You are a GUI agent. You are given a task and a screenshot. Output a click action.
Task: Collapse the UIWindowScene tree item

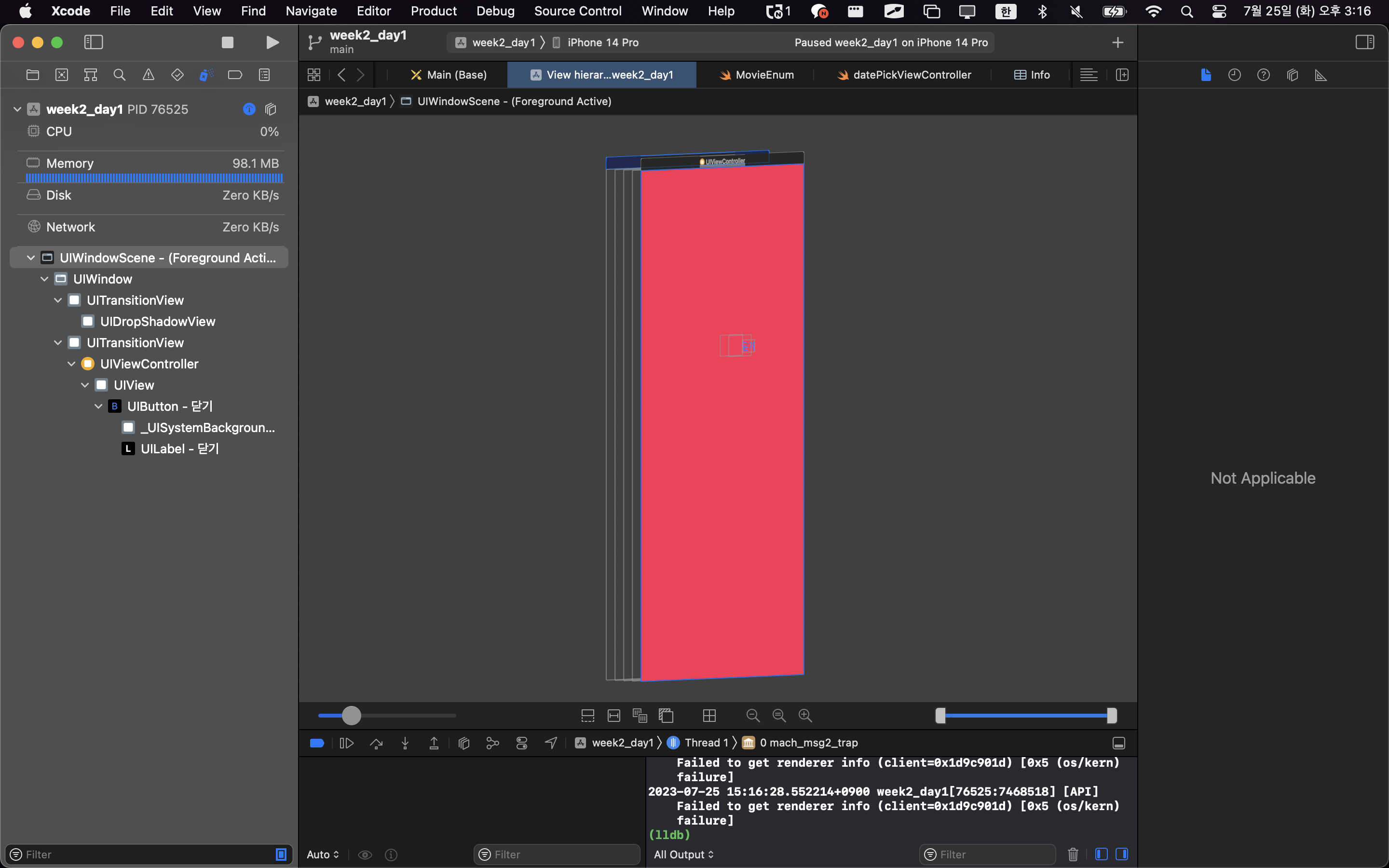pyautogui.click(x=31, y=258)
